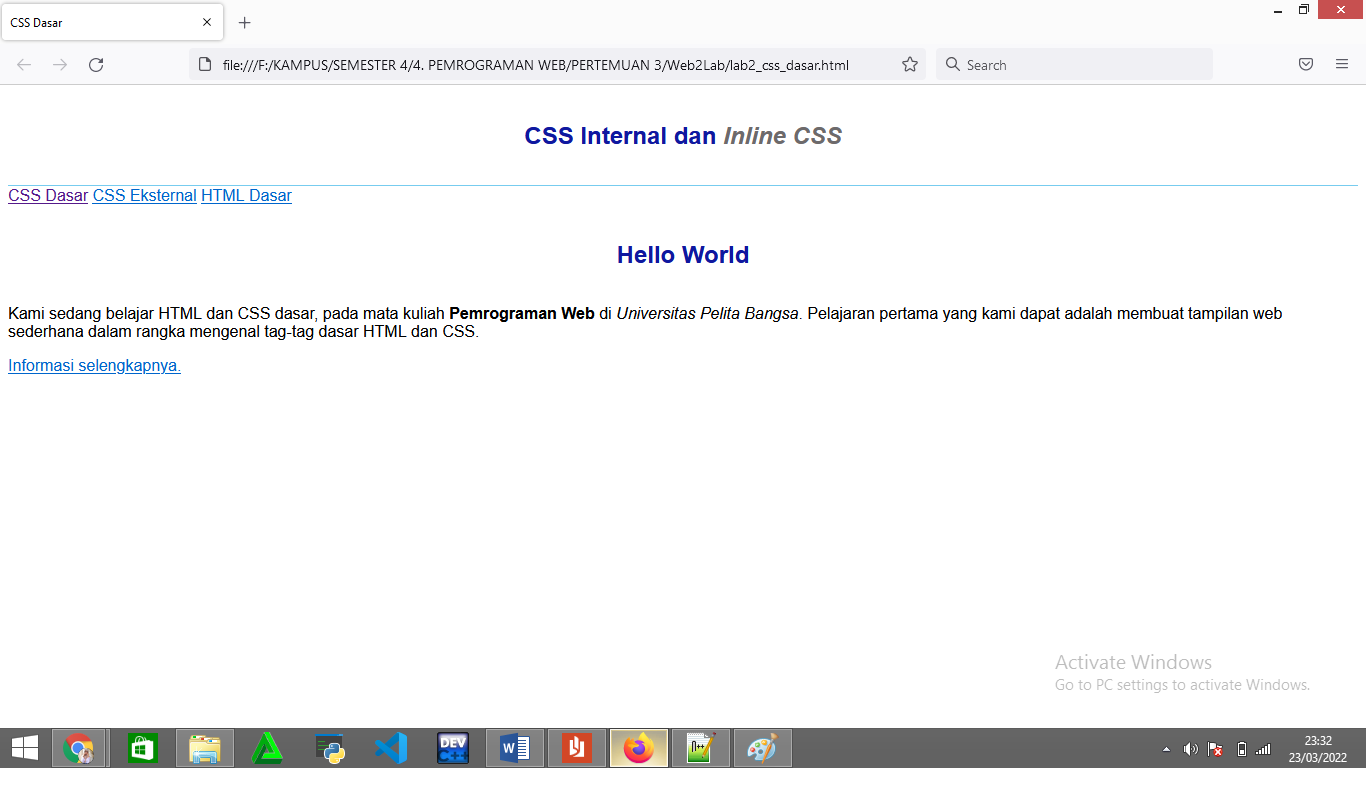The image size is (1366, 800).
Task: Check network status via the signal bars icon
Action: tap(1262, 748)
